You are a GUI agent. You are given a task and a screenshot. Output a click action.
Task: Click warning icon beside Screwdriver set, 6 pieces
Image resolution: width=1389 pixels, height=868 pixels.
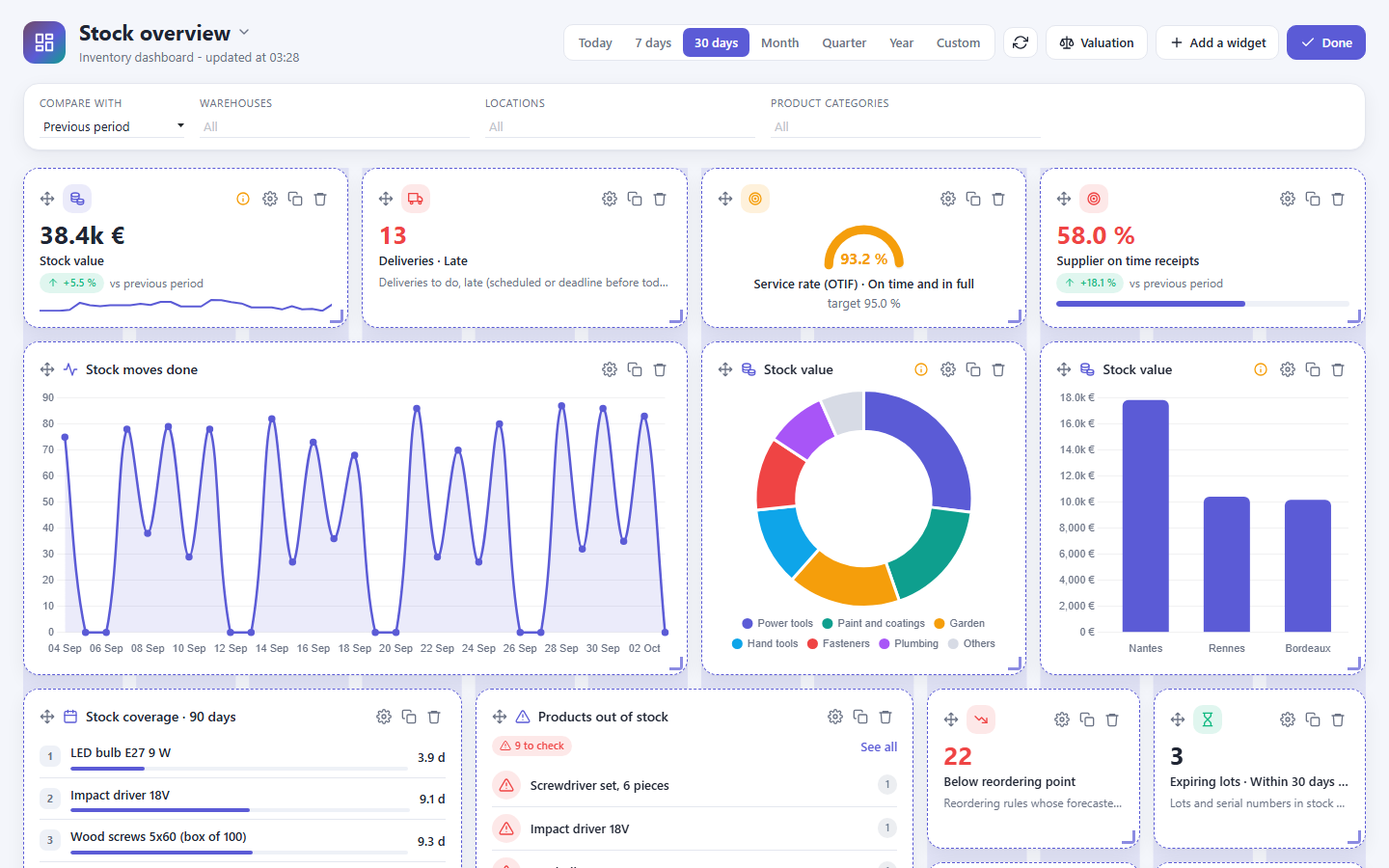[x=506, y=785]
